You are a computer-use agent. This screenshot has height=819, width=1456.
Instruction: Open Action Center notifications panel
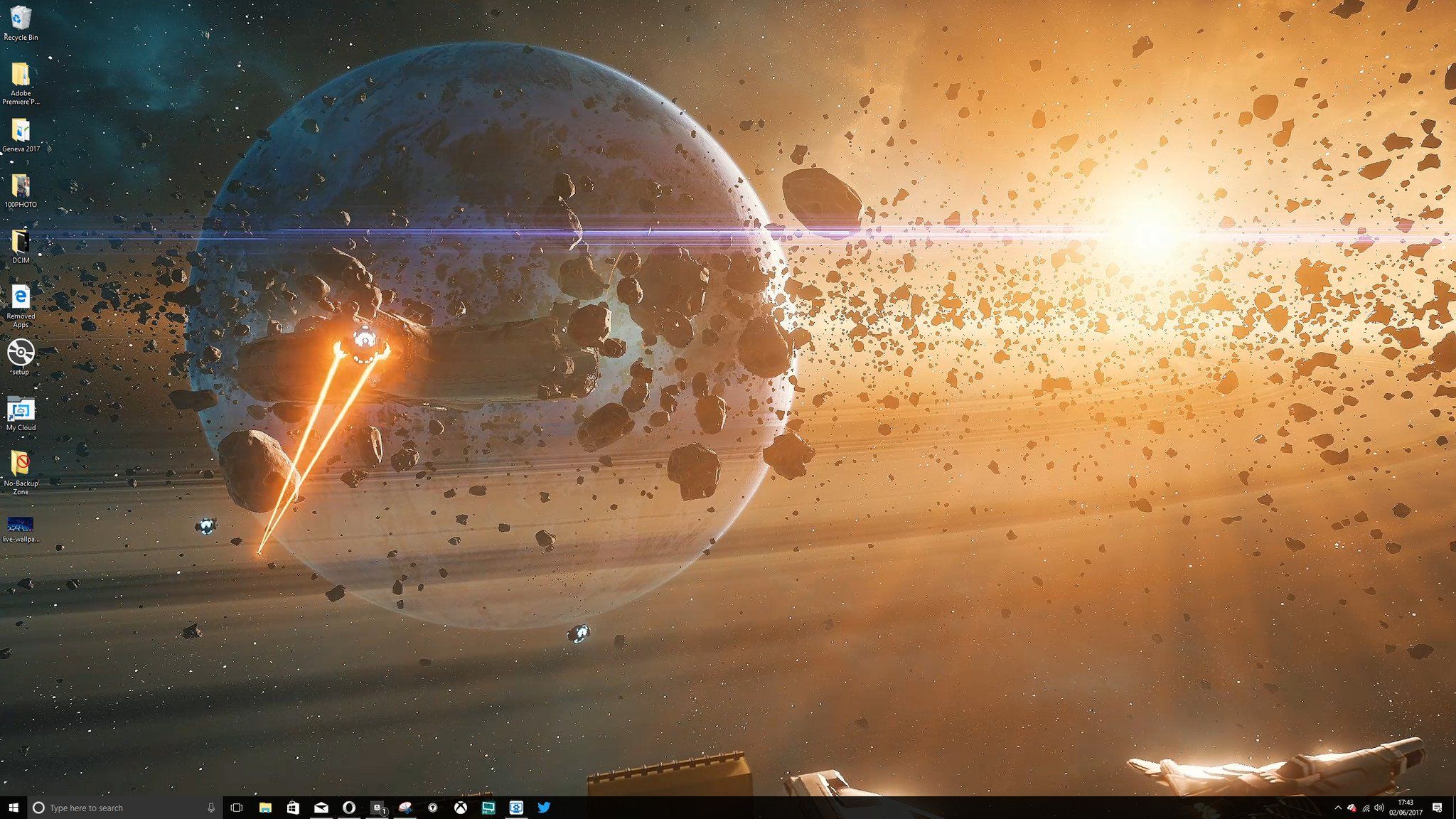(x=1437, y=808)
